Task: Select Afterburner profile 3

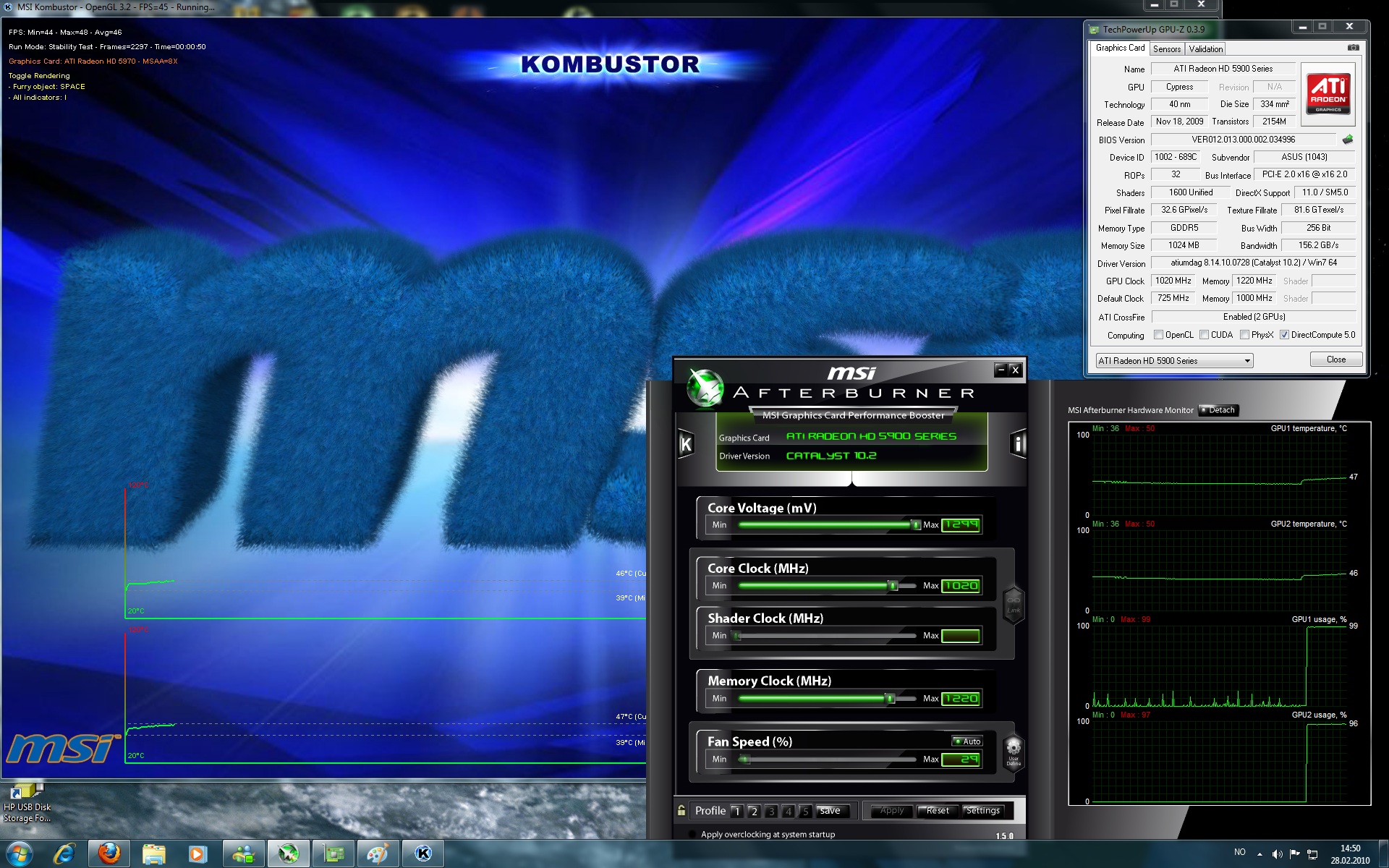Action: tap(771, 812)
